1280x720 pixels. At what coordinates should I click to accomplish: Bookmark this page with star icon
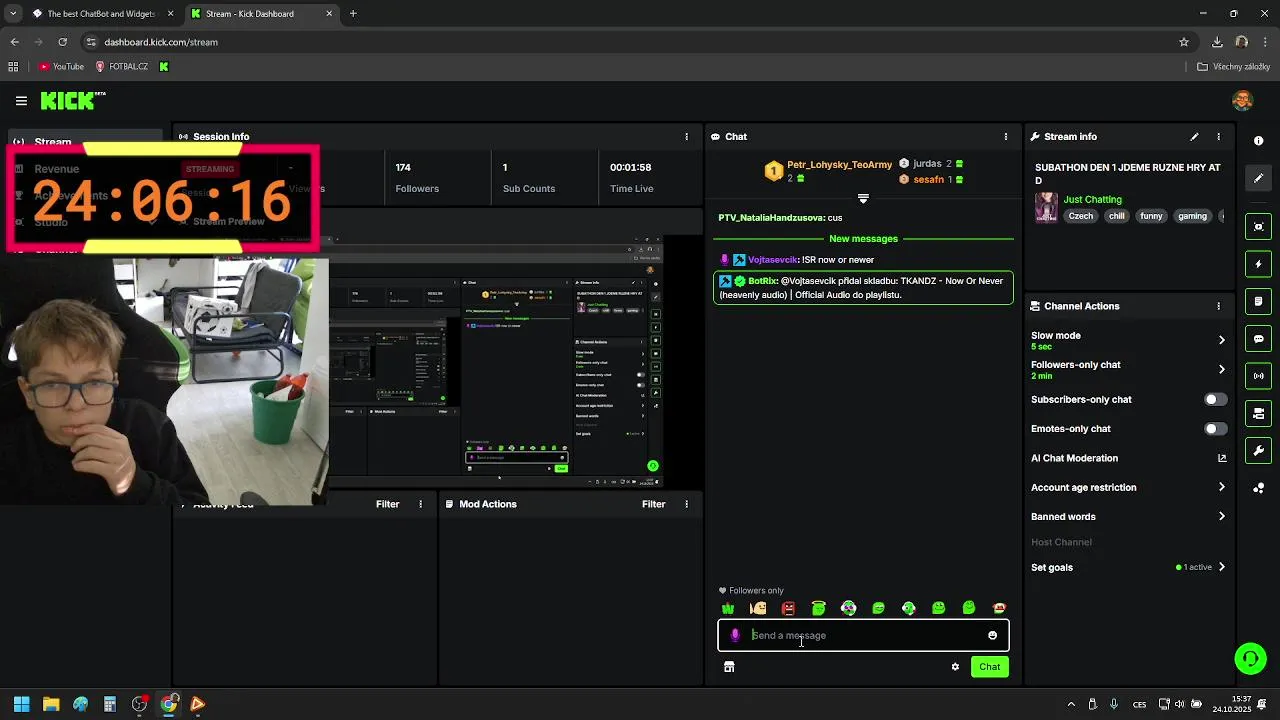pyautogui.click(x=1184, y=42)
